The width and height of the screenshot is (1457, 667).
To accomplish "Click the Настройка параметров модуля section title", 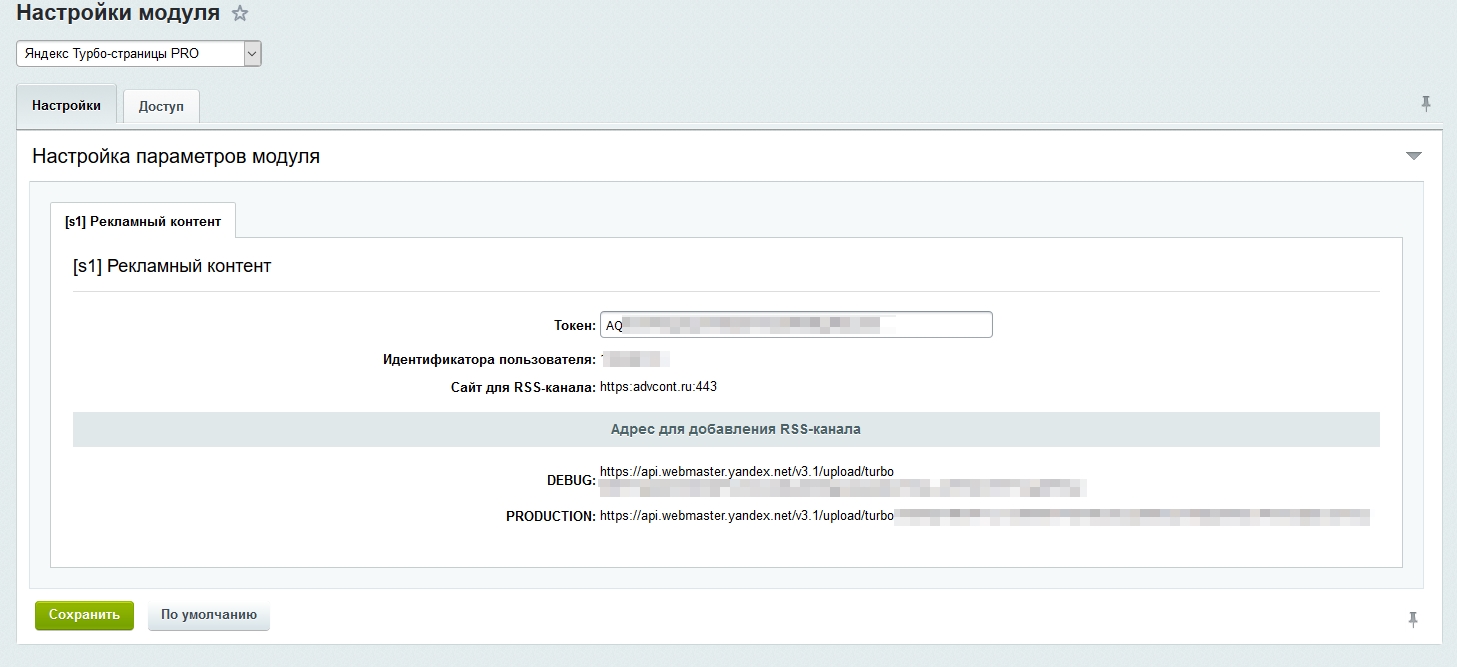I will [176, 157].
